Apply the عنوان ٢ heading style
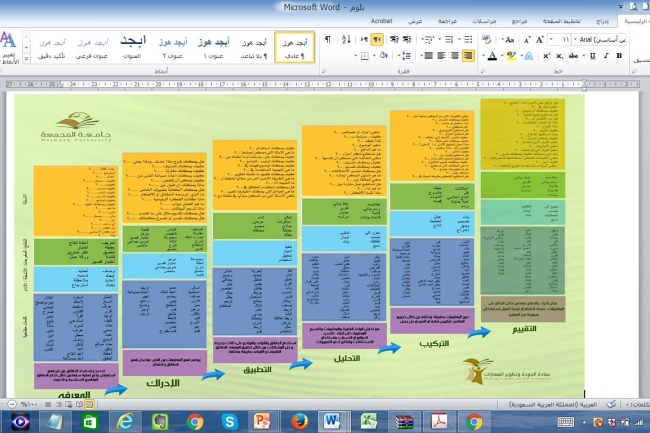Image resolution: width=650 pixels, height=433 pixels. pos(172,48)
